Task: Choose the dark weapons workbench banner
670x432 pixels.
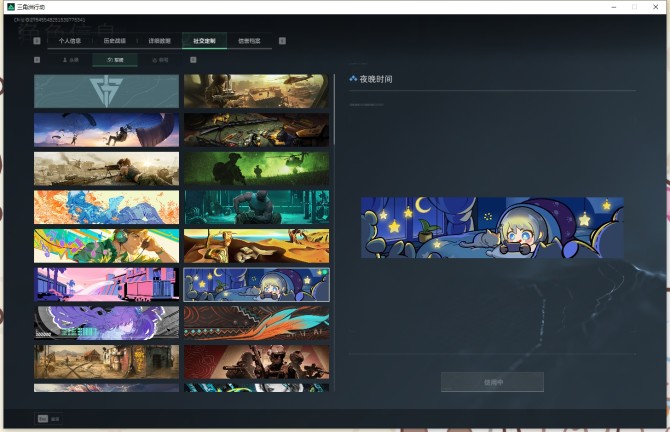Action: pos(256,130)
